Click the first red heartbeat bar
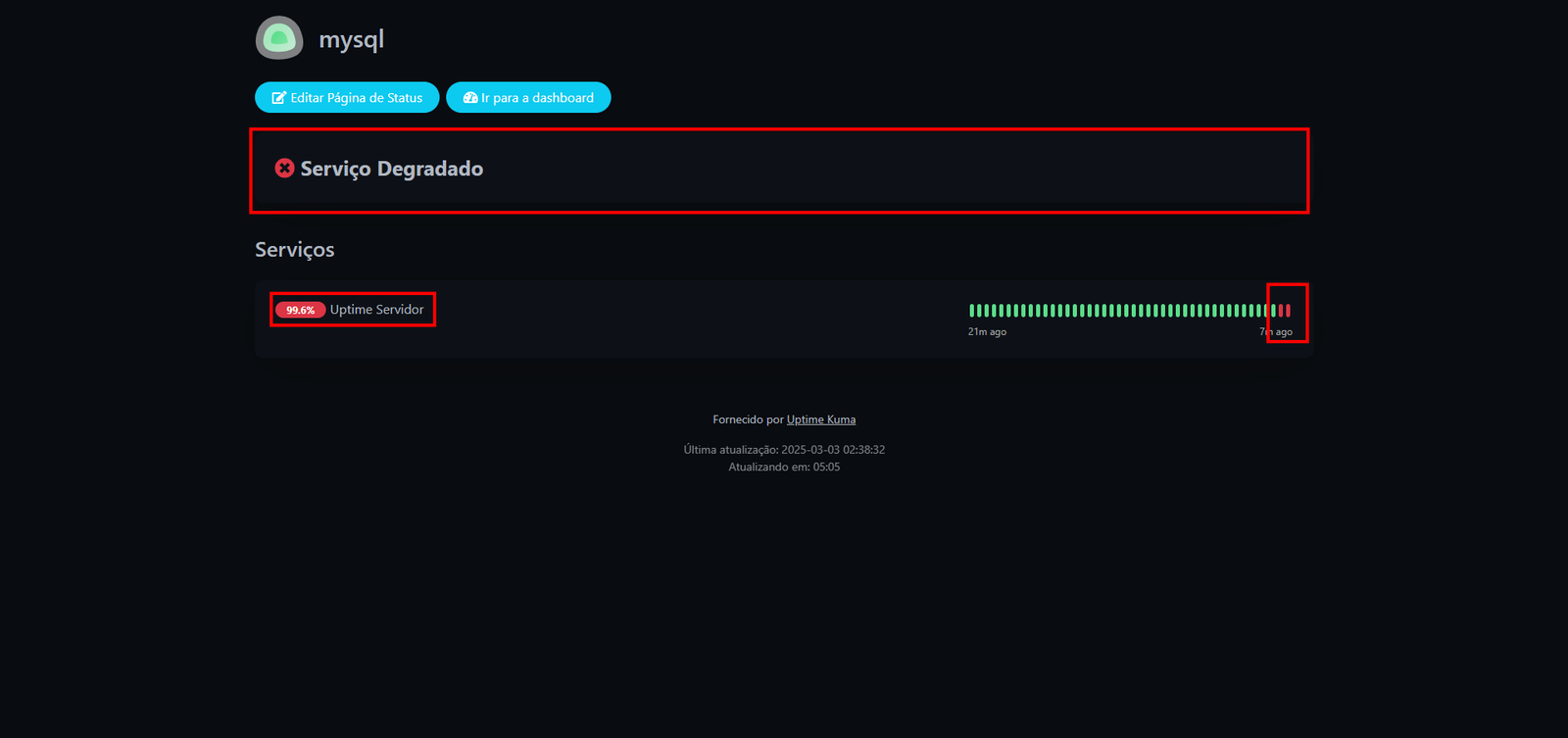 (1281, 311)
